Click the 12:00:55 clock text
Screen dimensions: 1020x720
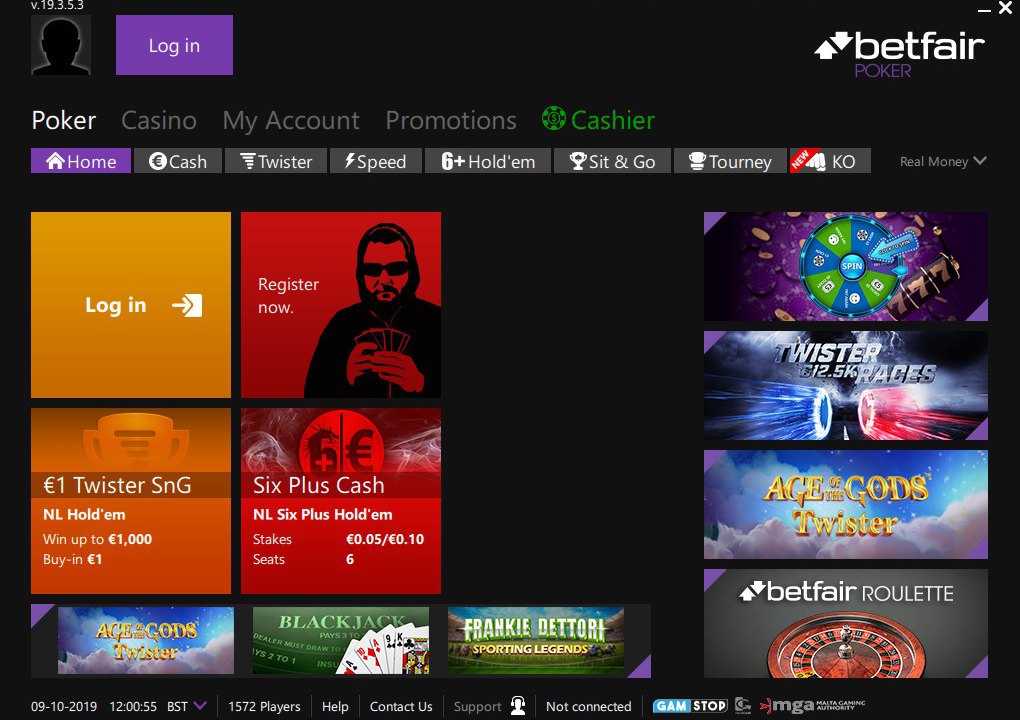click(x=133, y=706)
